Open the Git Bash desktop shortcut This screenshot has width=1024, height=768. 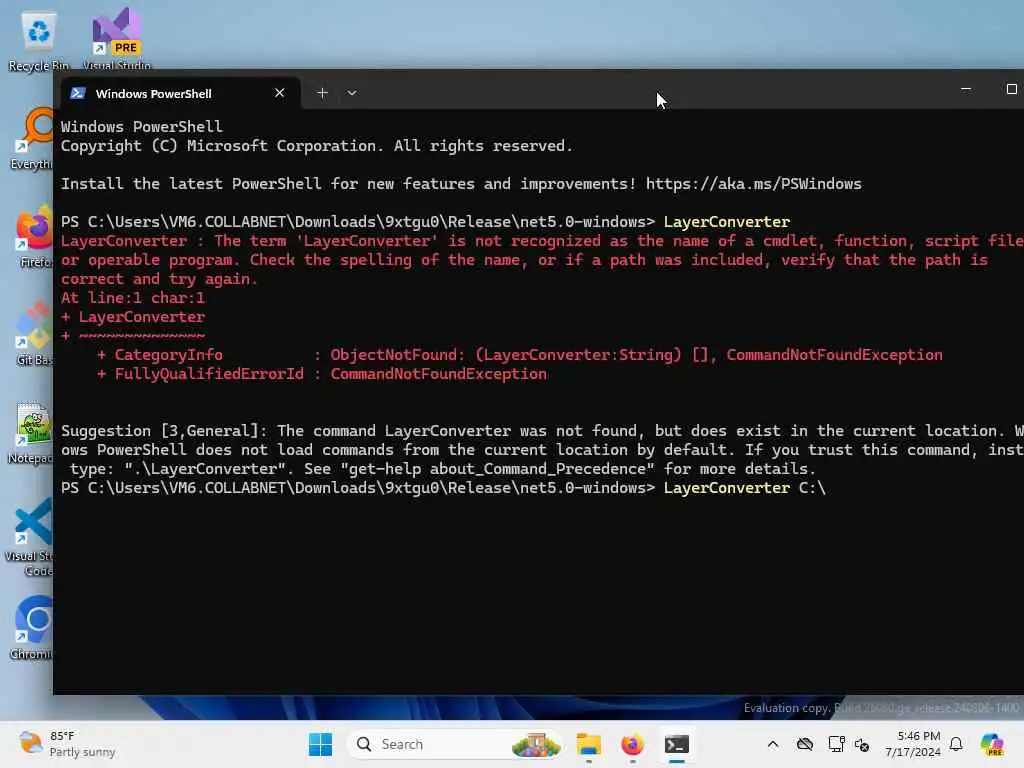click(x=34, y=333)
